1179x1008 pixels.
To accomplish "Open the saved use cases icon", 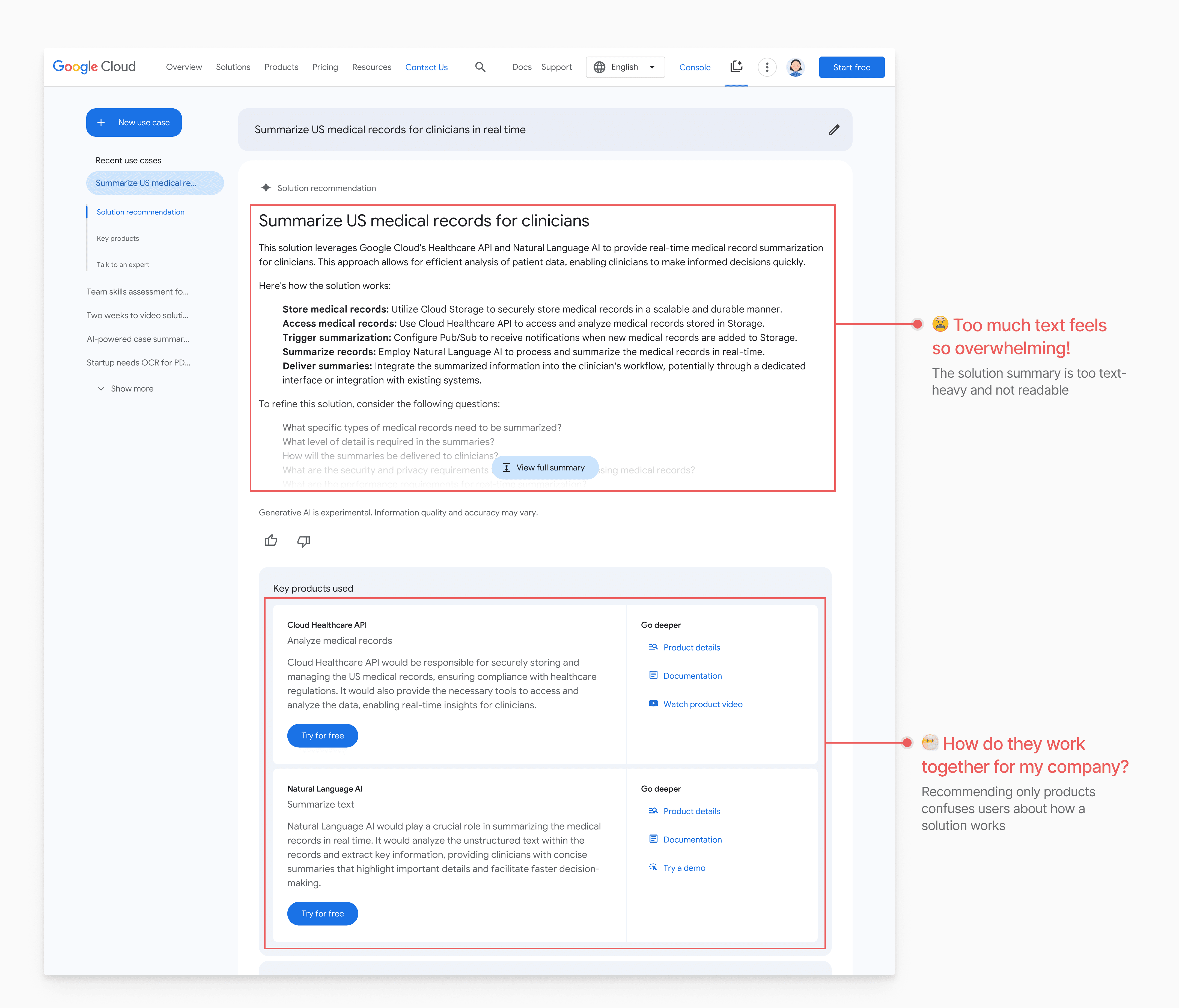I will point(736,67).
